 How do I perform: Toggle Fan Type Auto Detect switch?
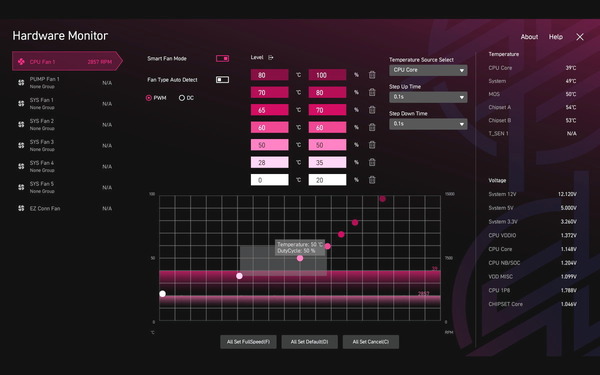(x=222, y=80)
